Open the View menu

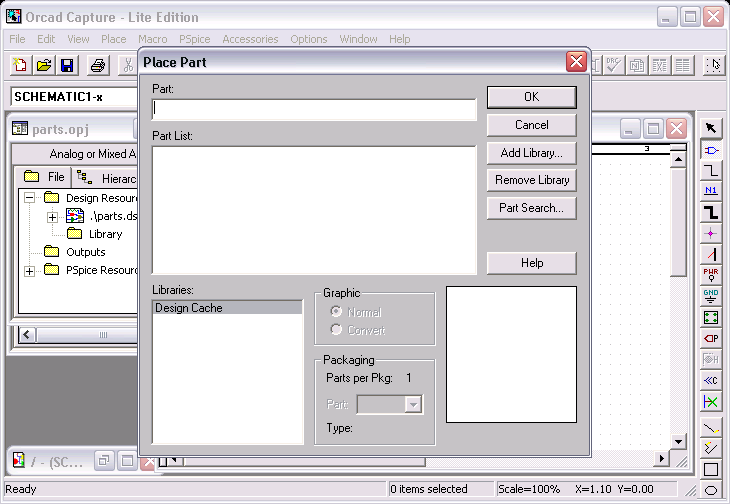pos(78,39)
